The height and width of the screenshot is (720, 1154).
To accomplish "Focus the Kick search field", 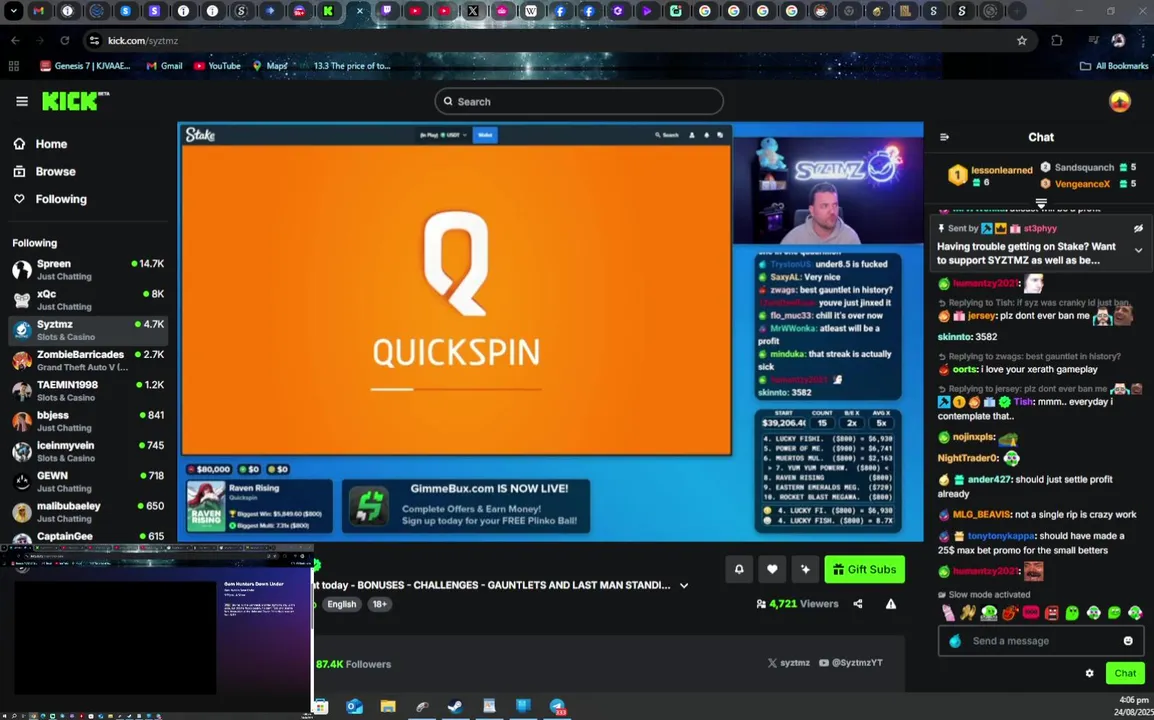I will point(578,102).
